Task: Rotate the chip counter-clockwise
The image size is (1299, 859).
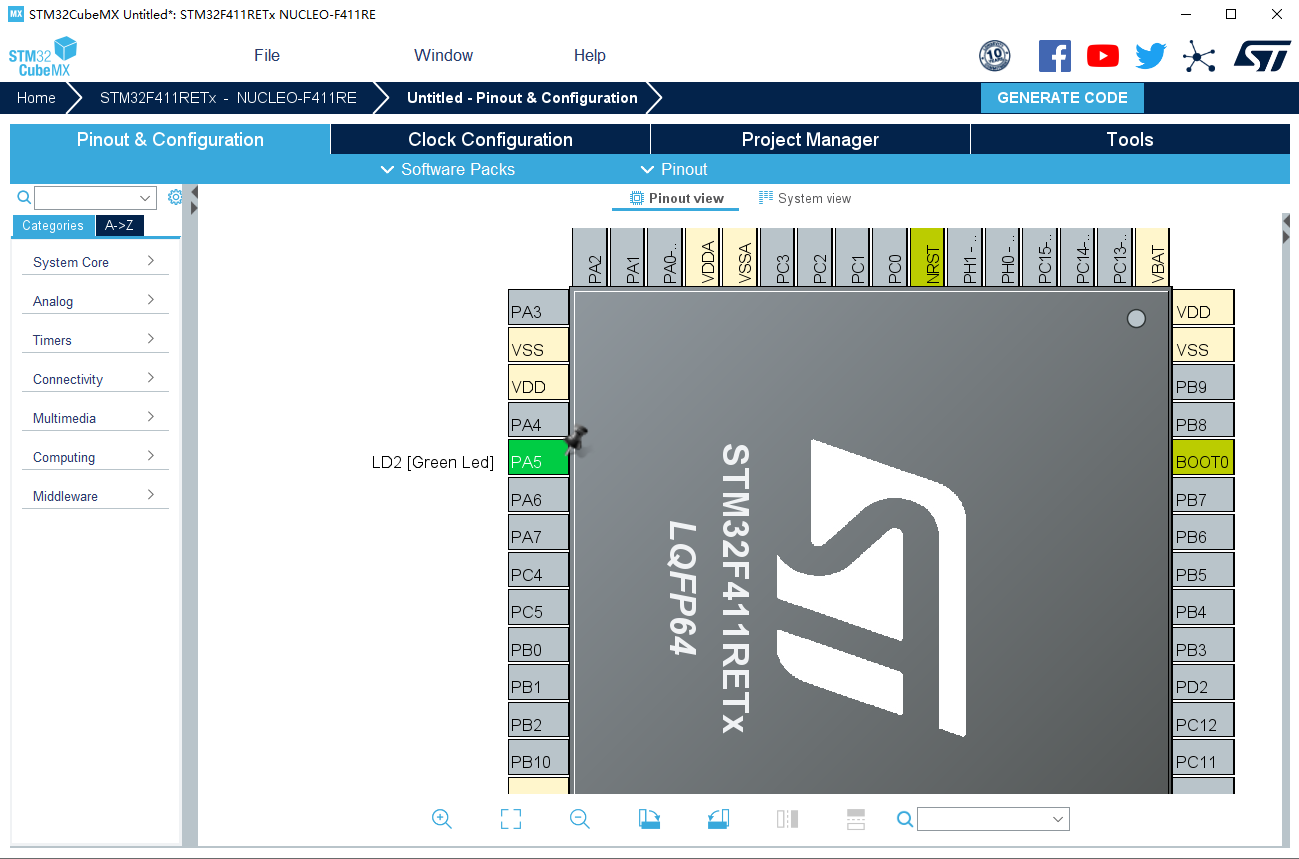Action: pyautogui.click(x=718, y=819)
